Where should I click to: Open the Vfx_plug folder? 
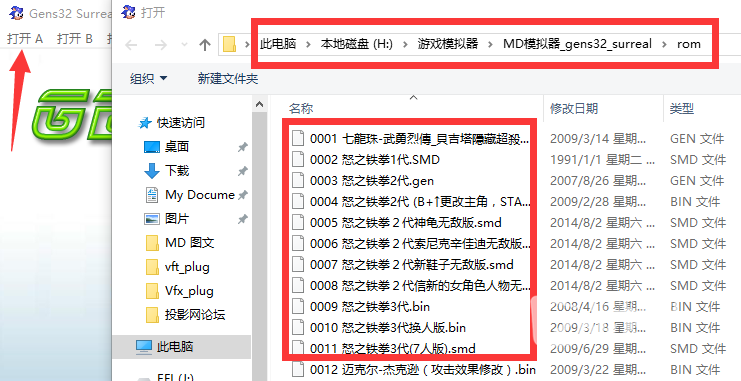[189, 291]
